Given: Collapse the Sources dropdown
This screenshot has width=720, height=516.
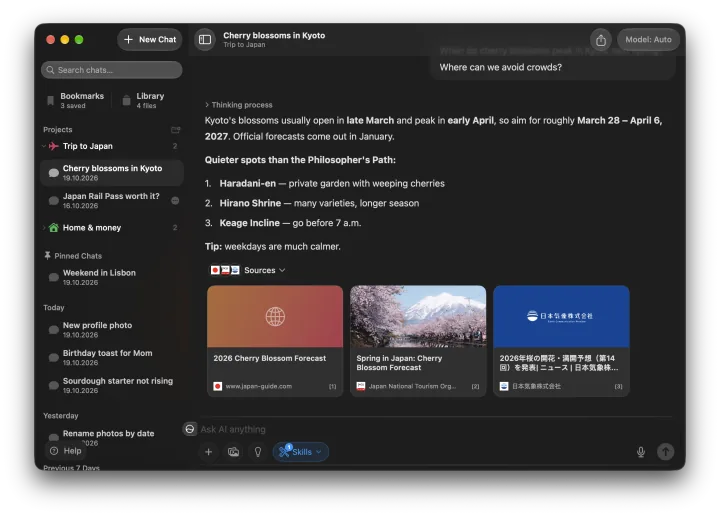Looking at the screenshot, I should [x=264, y=270].
